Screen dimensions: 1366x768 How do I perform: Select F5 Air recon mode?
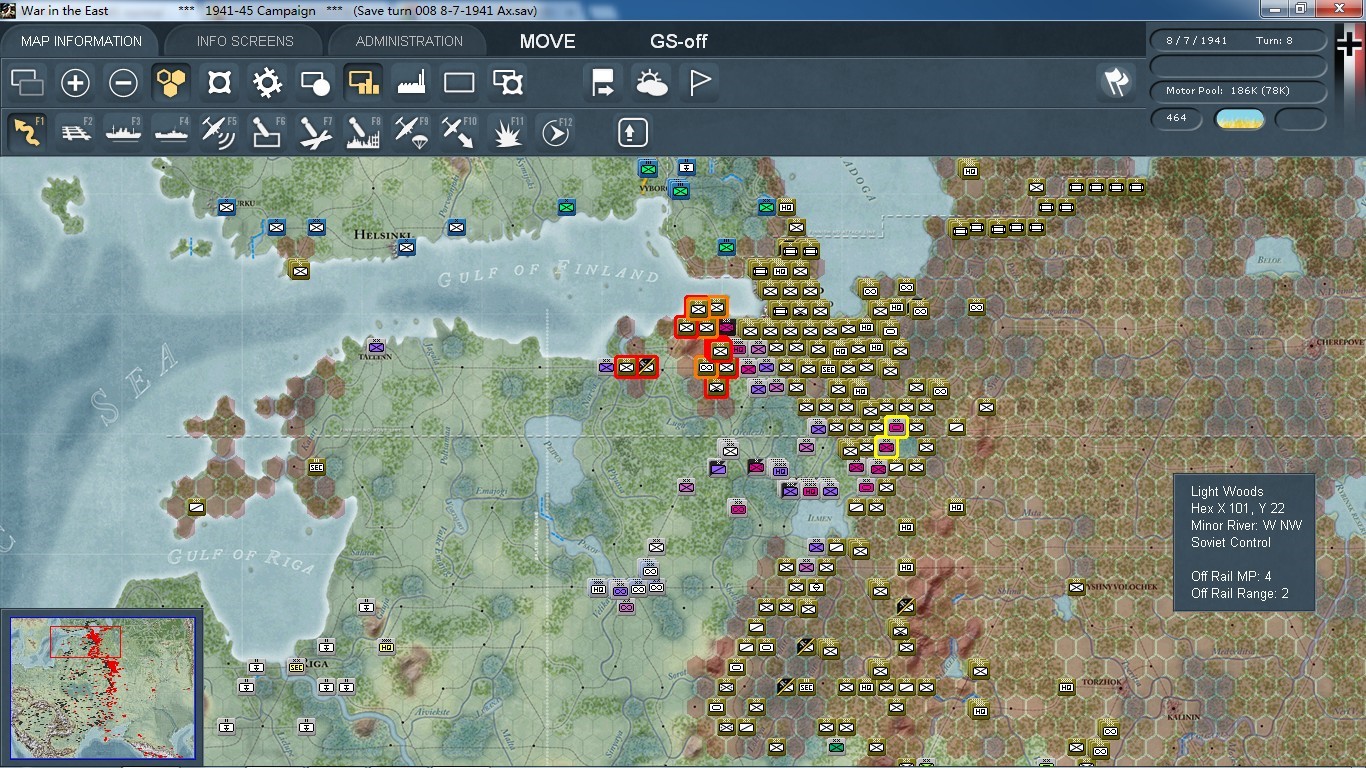(x=219, y=131)
